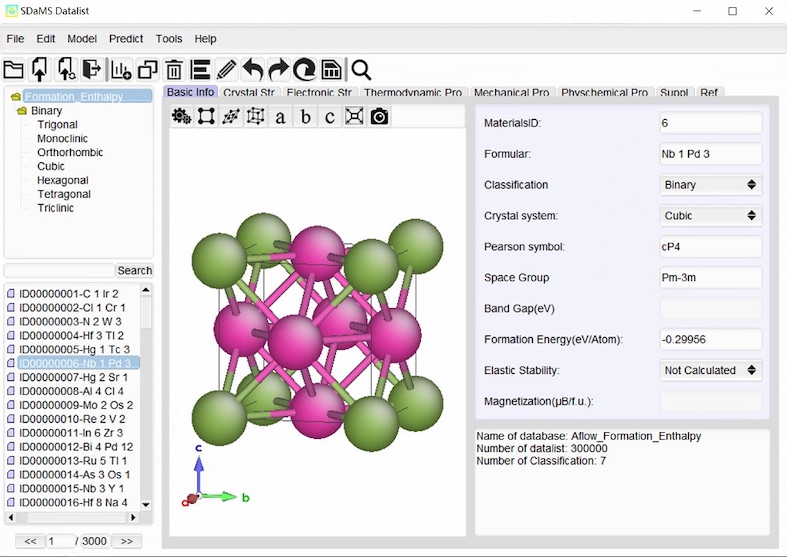
Task: Click the add chart toolbar icon
Action: click(x=121, y=69)
